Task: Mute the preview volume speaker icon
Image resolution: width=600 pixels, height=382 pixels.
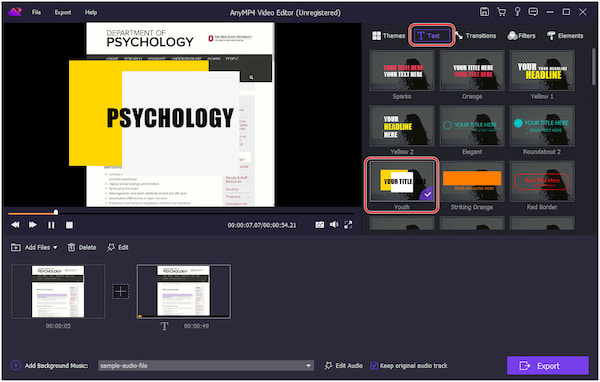Action: click(334, 225)
